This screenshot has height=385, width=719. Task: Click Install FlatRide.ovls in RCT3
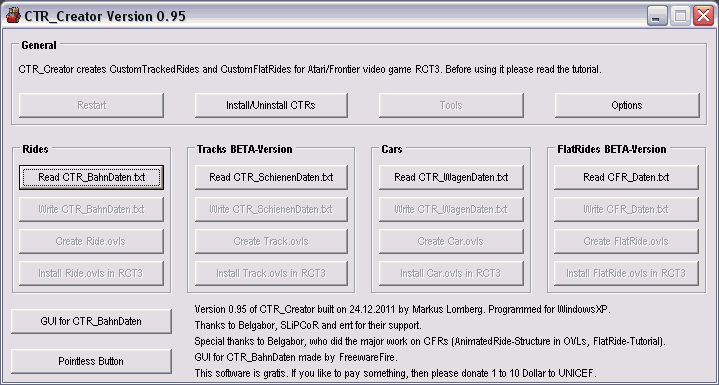point(626,274)
